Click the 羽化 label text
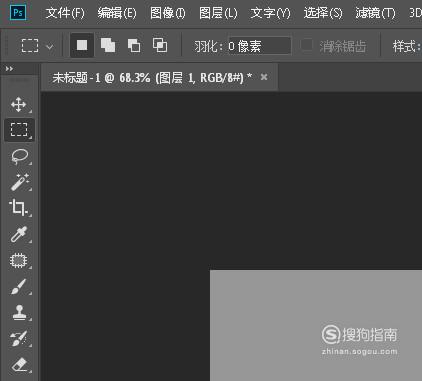 pyautogui.click(x=208, y=46)
